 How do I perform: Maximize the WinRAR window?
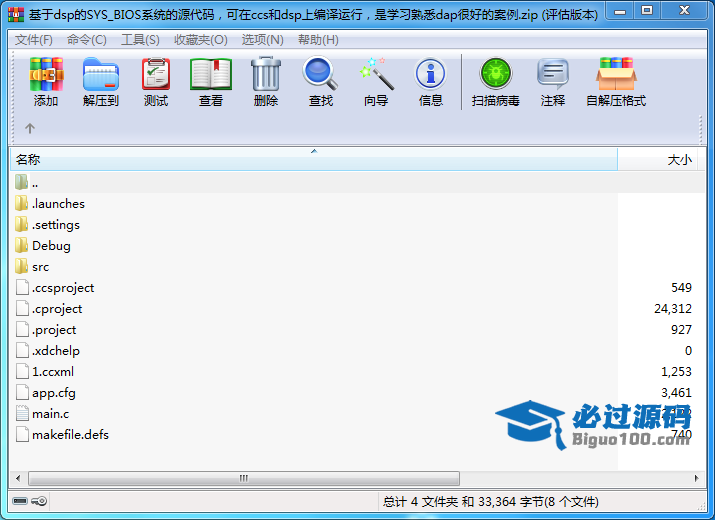pyautogui.click(x=647, y=10)
